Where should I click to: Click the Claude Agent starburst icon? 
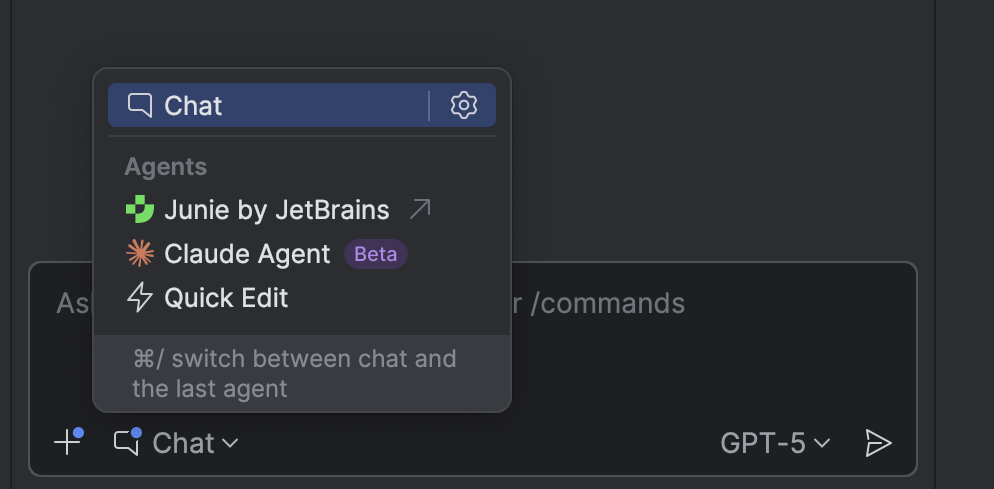[x=140, y=254]
